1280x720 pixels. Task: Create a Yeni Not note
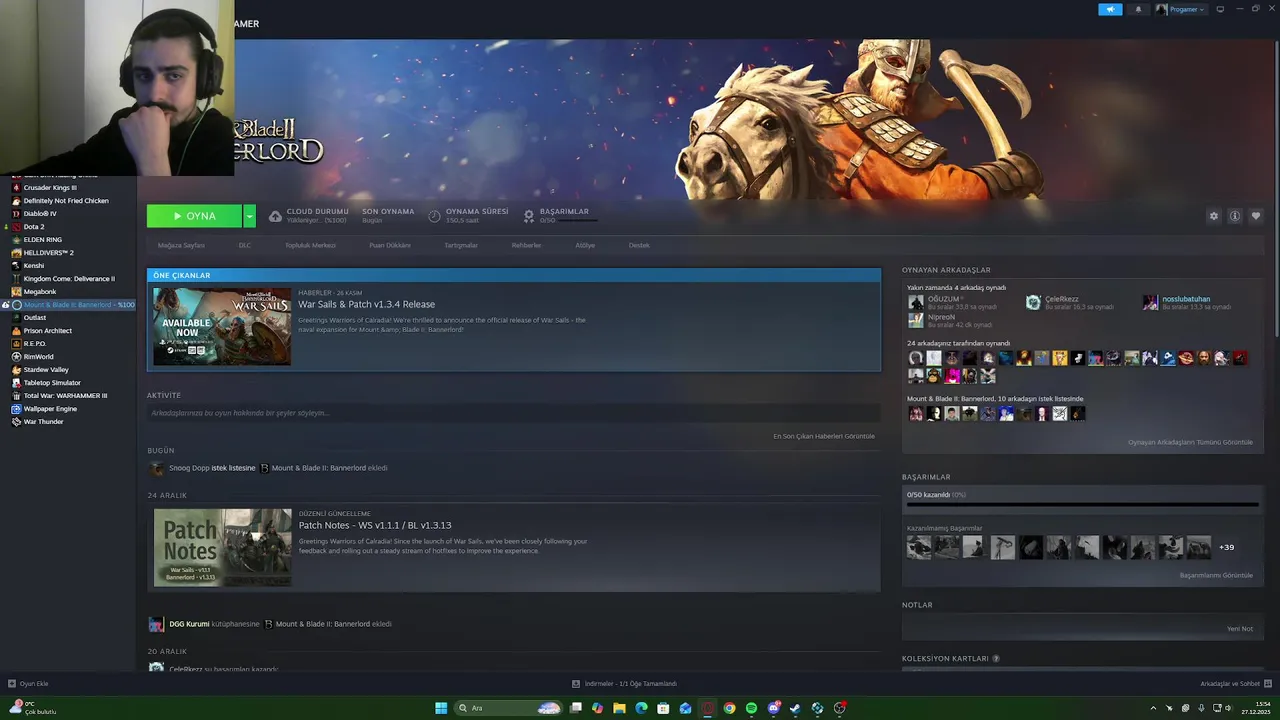click(1240, 629)
